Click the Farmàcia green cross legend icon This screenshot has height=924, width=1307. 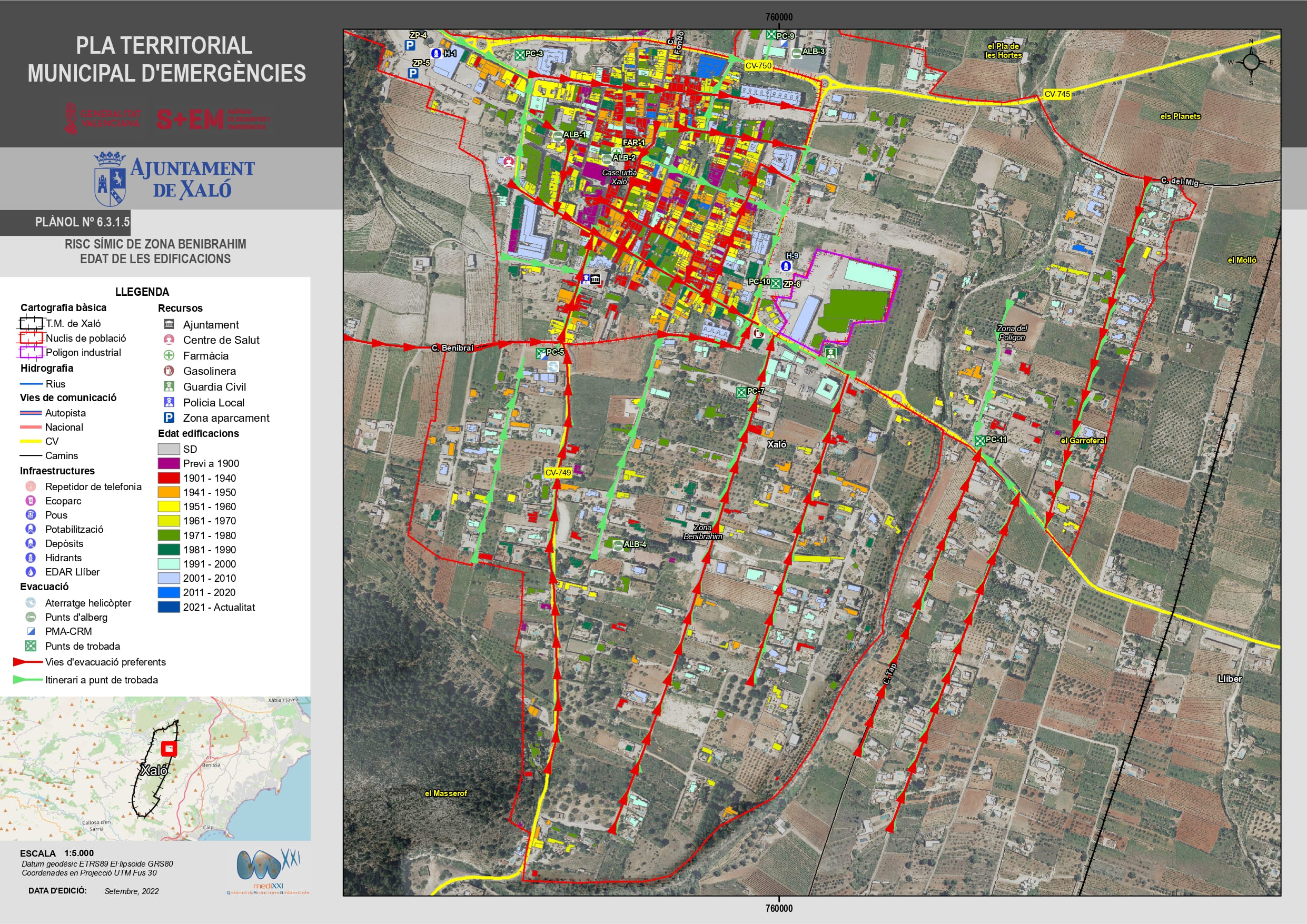(169, 355)
